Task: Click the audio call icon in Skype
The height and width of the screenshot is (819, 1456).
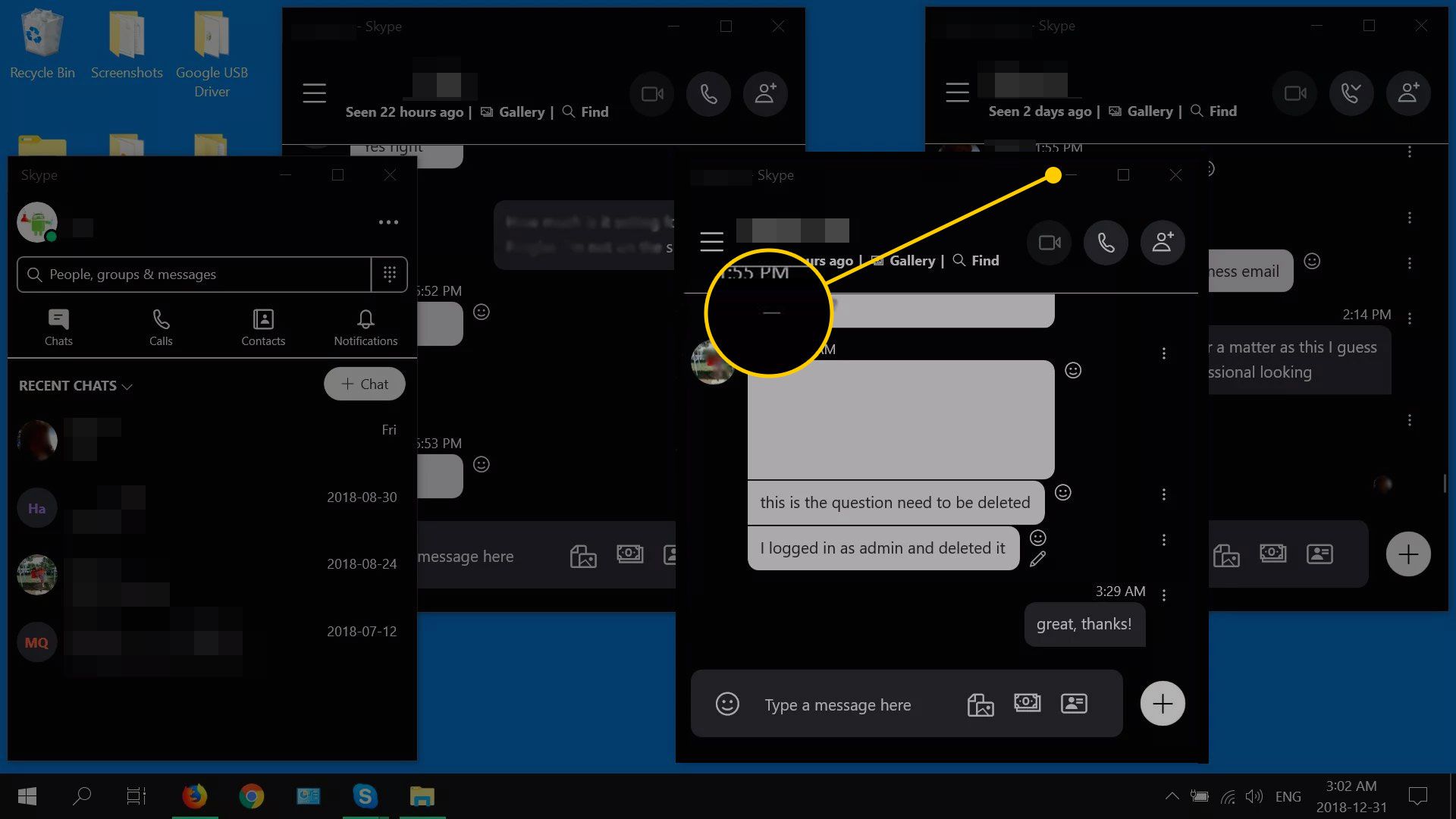Action: pyautogui.click(x=1105, y=242)
